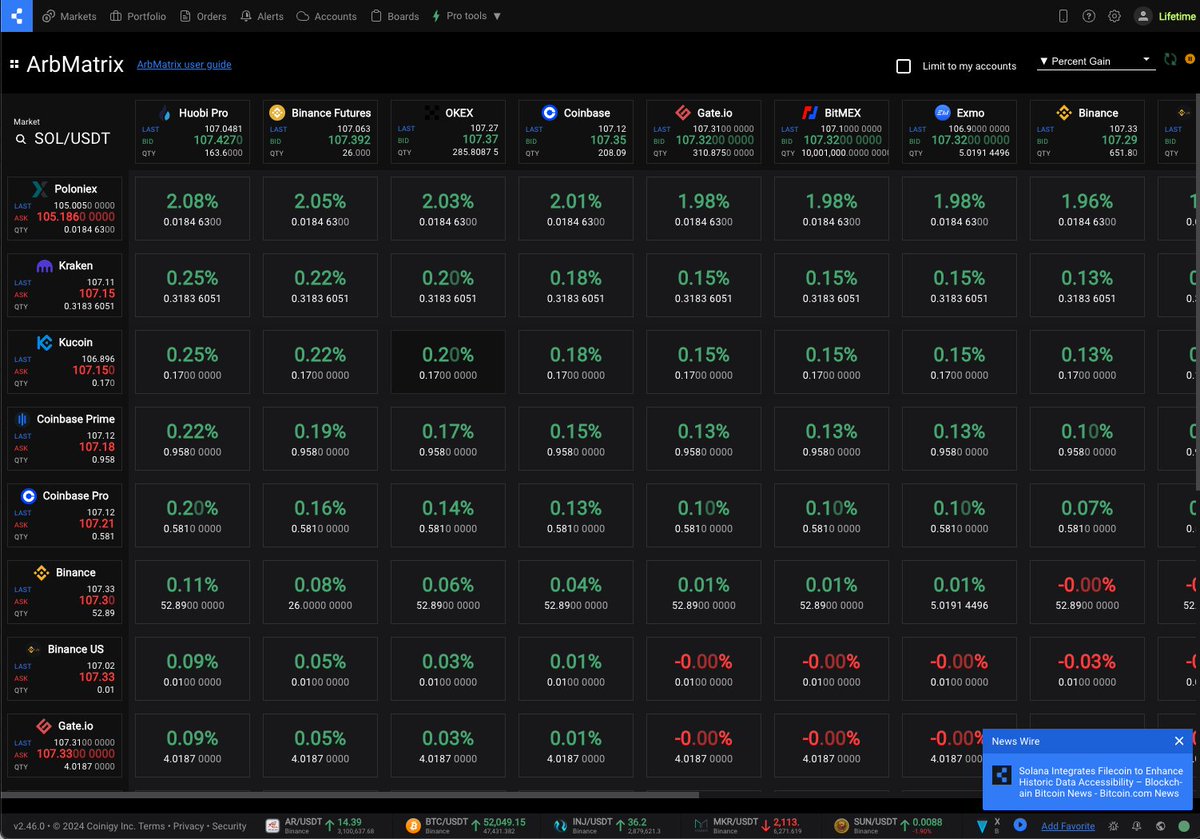
Task: Click the blue play control in status bar
Action: (x=1021, y=826)
